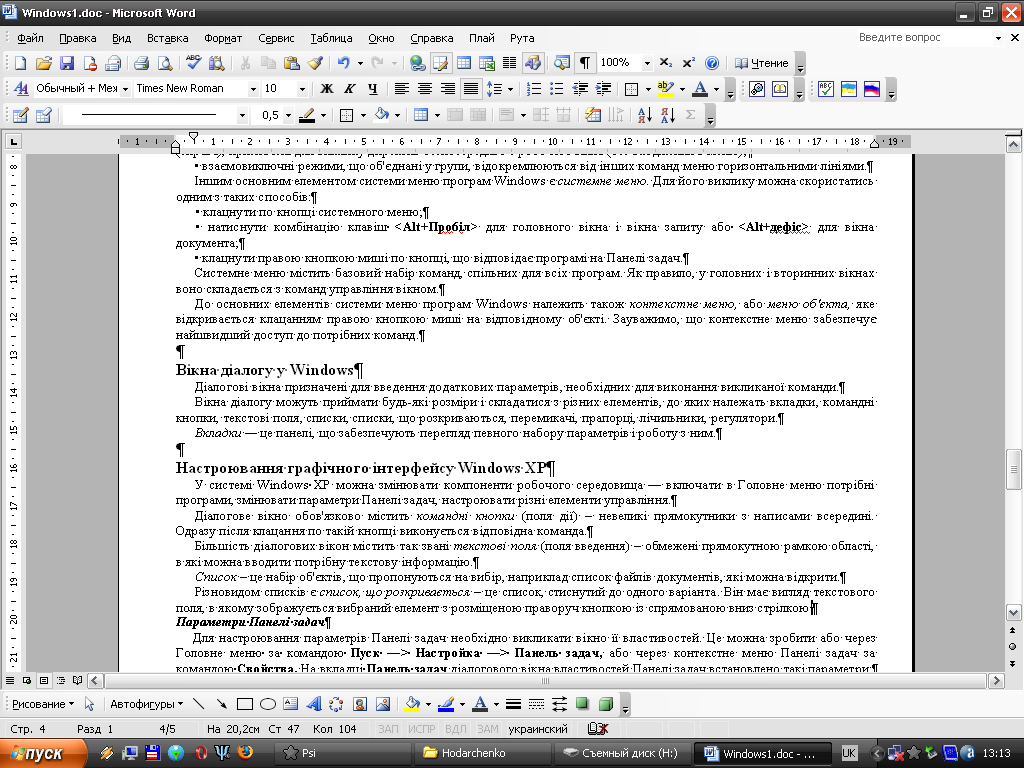1024x768 pixels.
Task: Open the 100% zoom dropdown
Action: [x=647, y=63]
